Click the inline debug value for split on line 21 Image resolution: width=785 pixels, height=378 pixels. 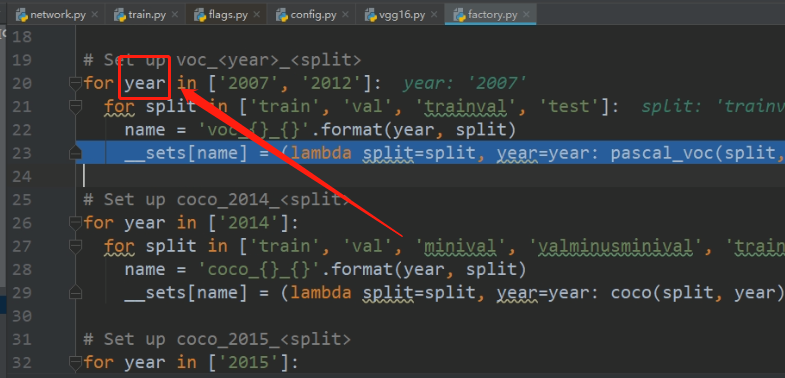tap(713, 107)
